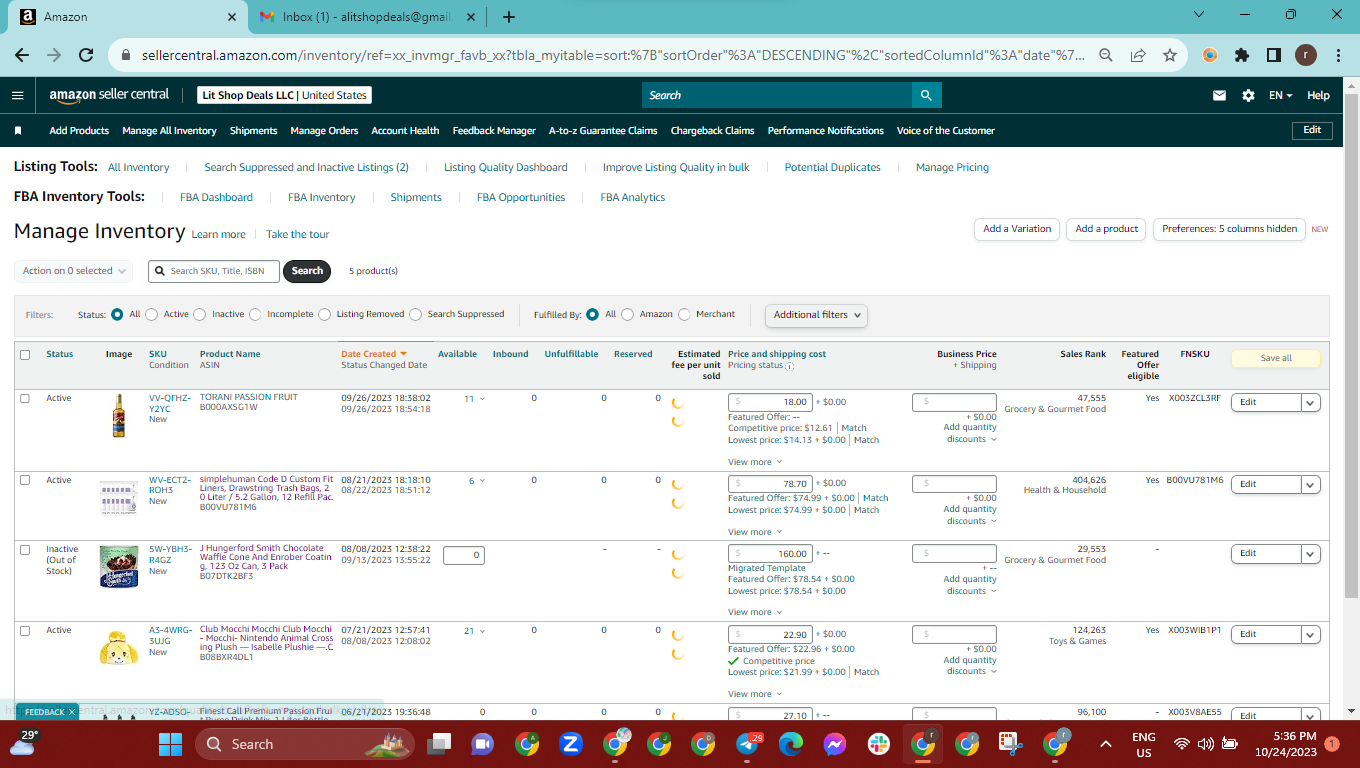
Task: Tick the select-all checkbox in the table header
Action: pos(25,355)
